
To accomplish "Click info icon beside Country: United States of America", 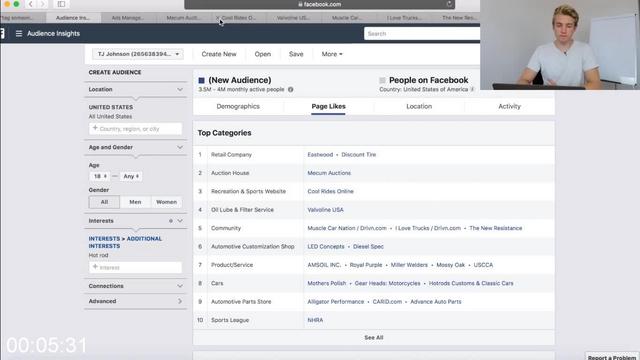I will (472, 89).
